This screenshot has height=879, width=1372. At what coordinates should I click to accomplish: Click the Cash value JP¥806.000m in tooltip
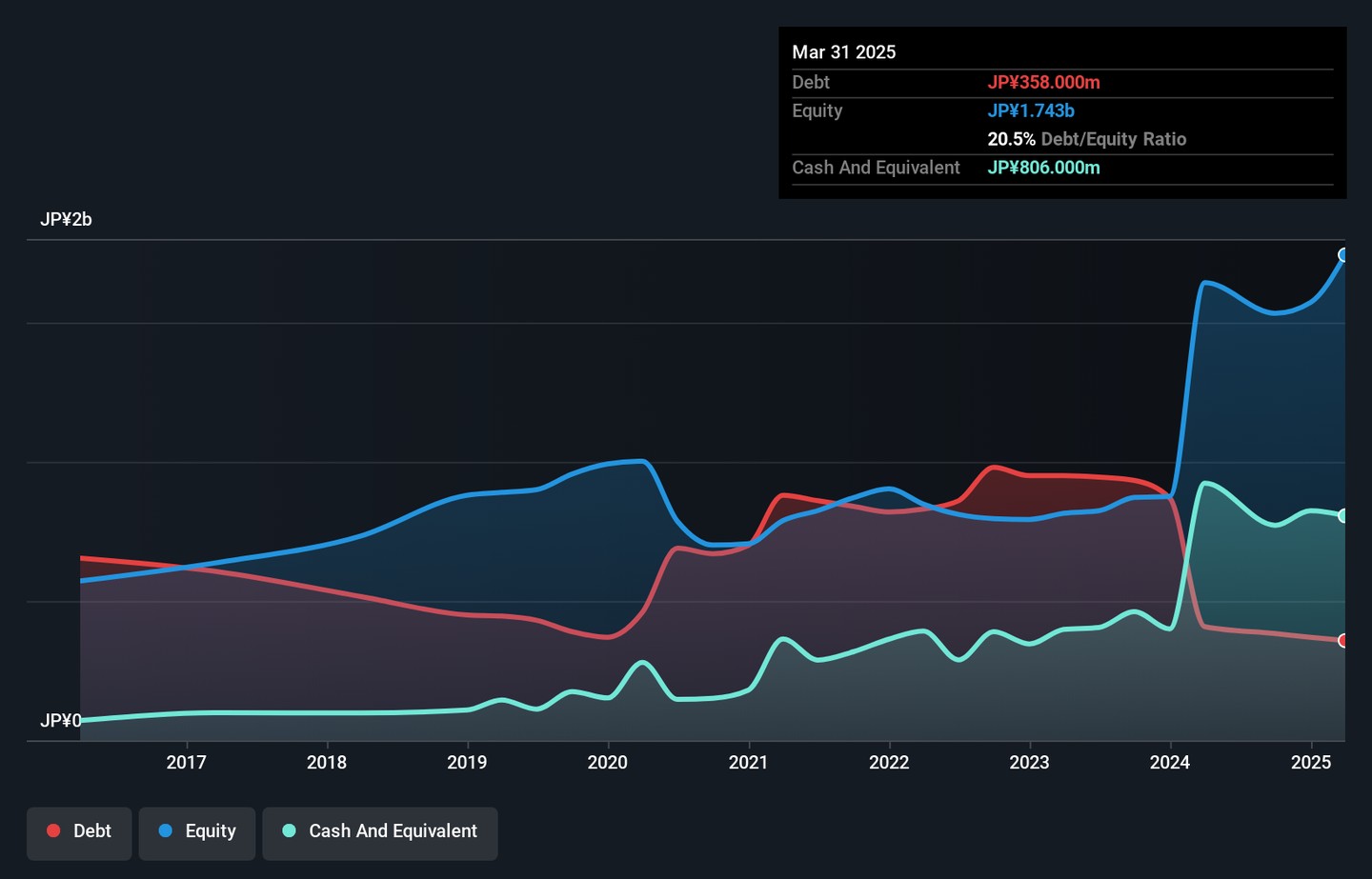pos(1043,169)
